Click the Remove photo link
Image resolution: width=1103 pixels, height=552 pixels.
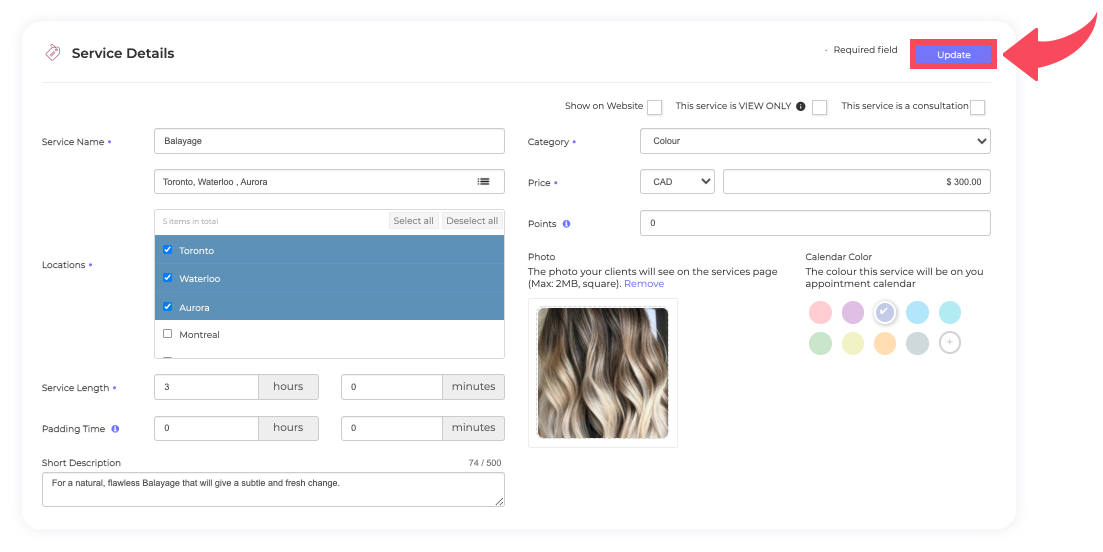[644, 283]
